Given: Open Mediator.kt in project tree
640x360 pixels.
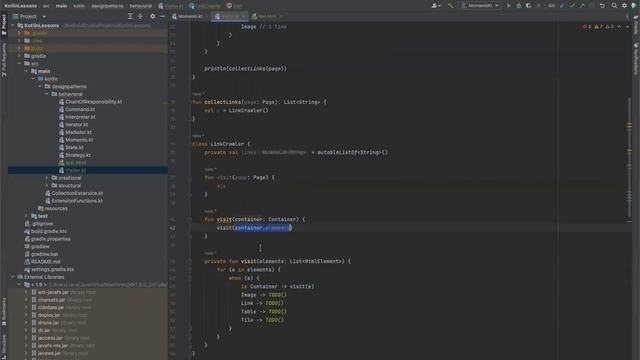Looking at the screenshot, I should click(78, 132).
